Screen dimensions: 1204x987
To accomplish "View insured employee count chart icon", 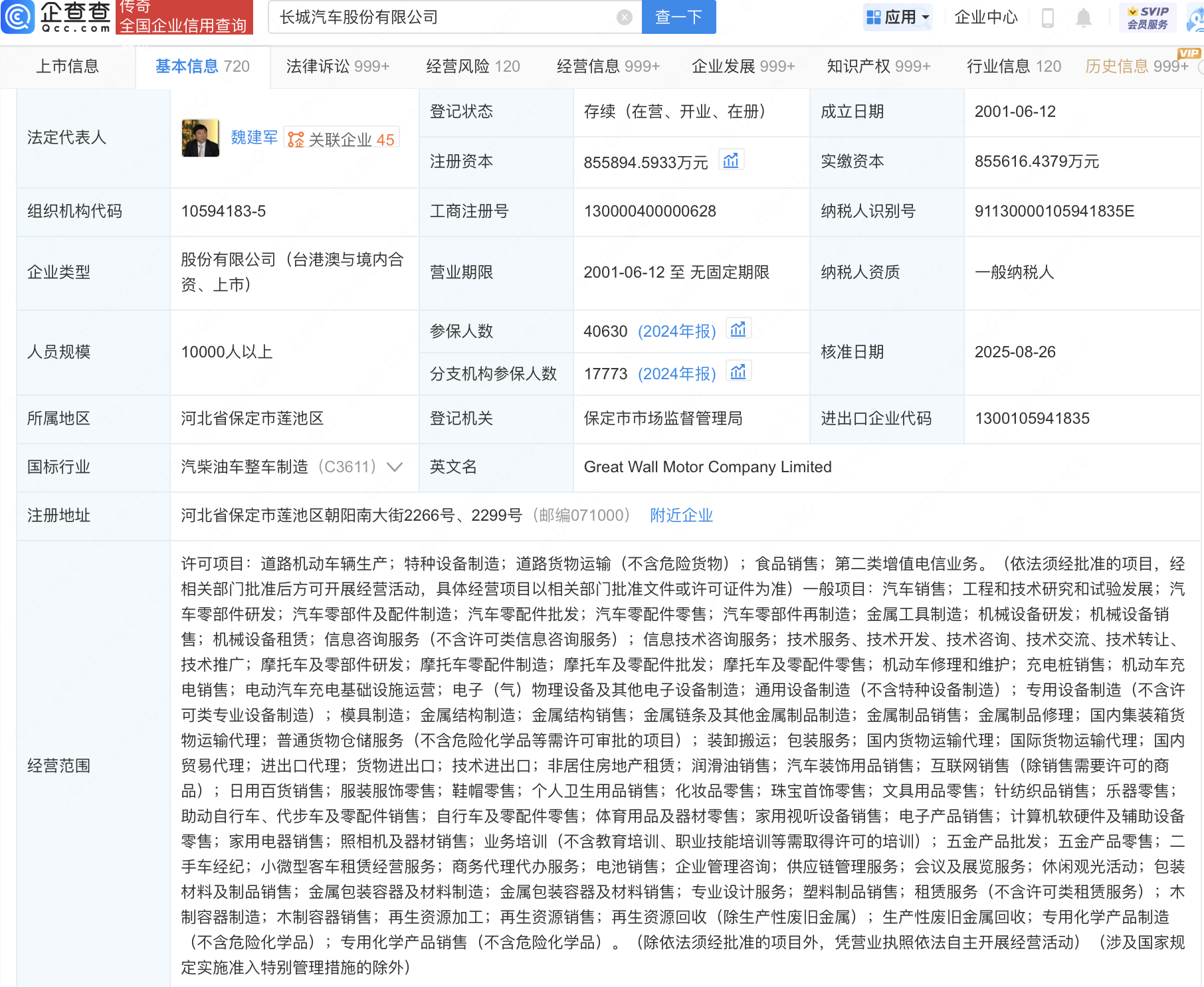I will [738, 330].
